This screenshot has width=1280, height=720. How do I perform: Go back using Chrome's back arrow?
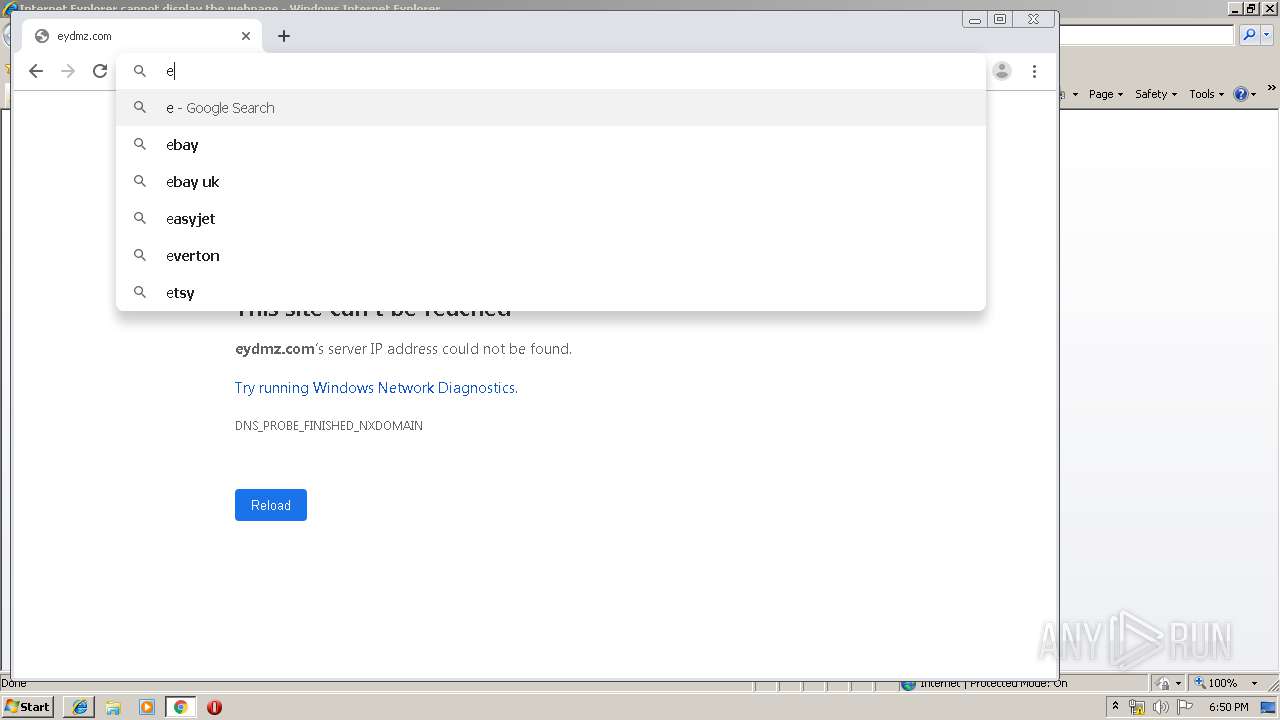[x=36, y=71]
